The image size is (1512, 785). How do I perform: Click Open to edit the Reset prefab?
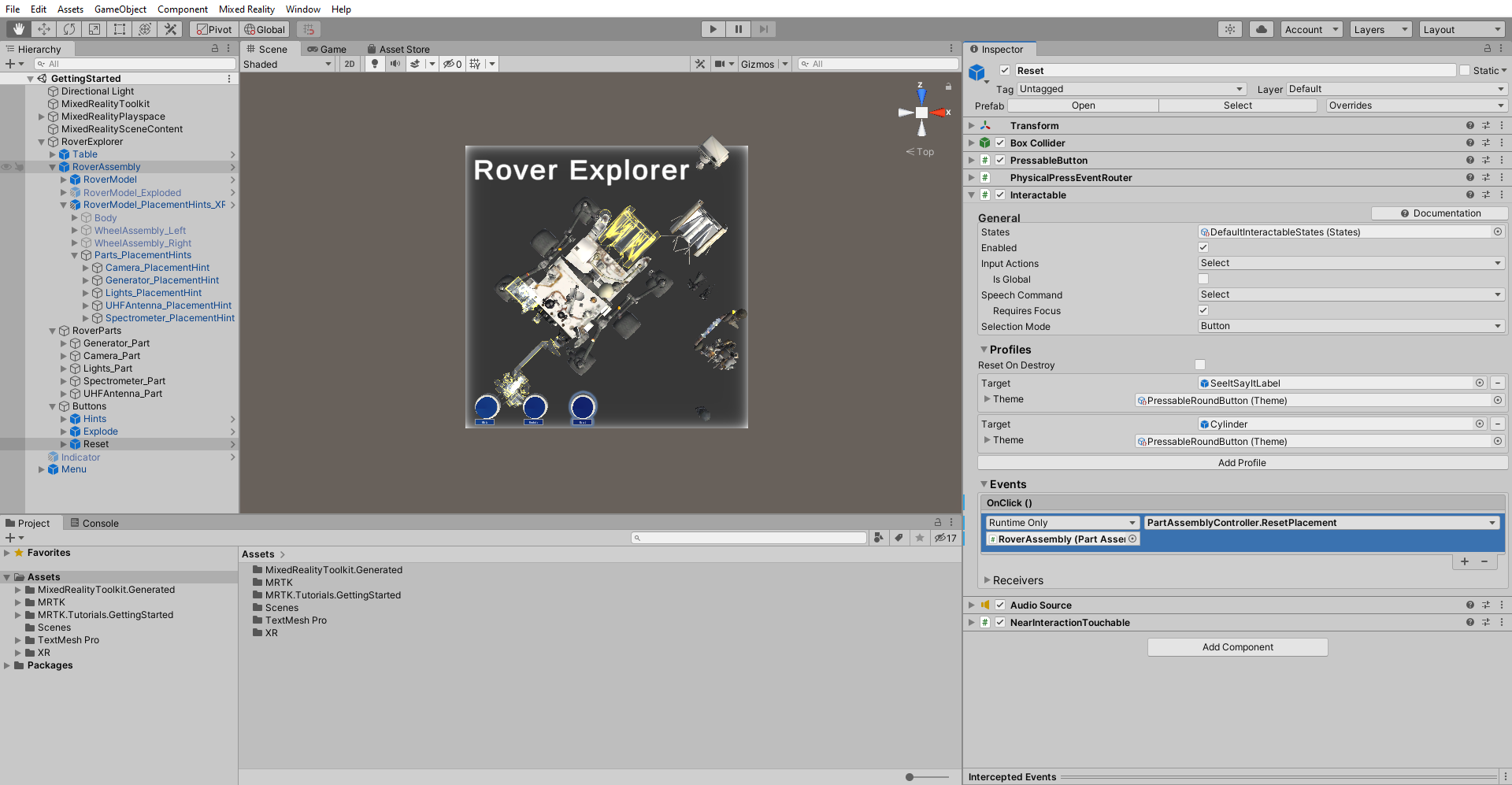1082,105
